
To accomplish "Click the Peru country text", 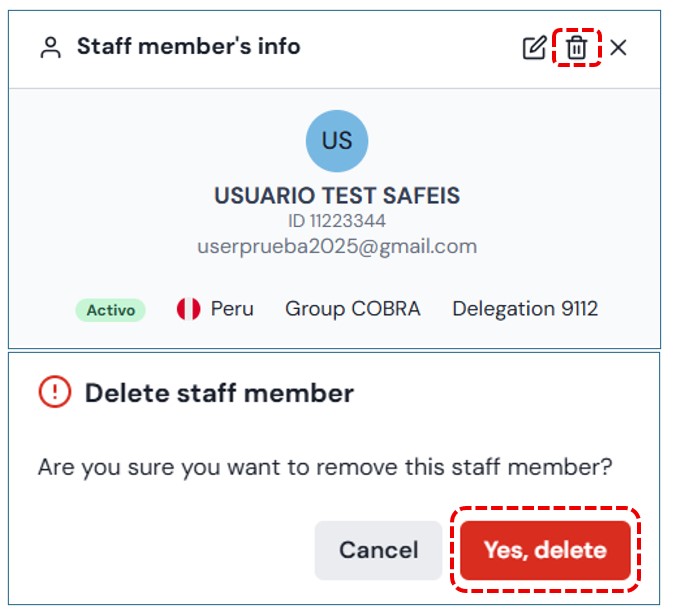I will click(x=232, y=309).
